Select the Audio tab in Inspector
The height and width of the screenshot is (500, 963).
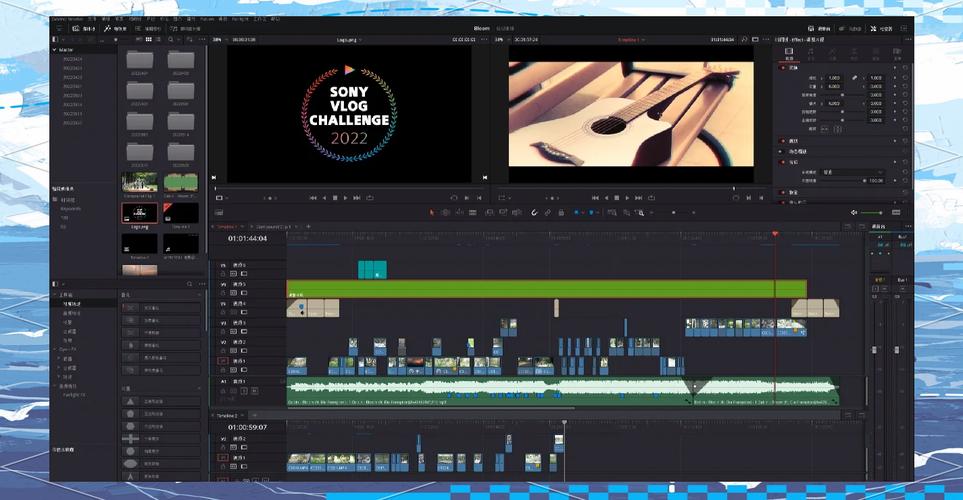811,54
